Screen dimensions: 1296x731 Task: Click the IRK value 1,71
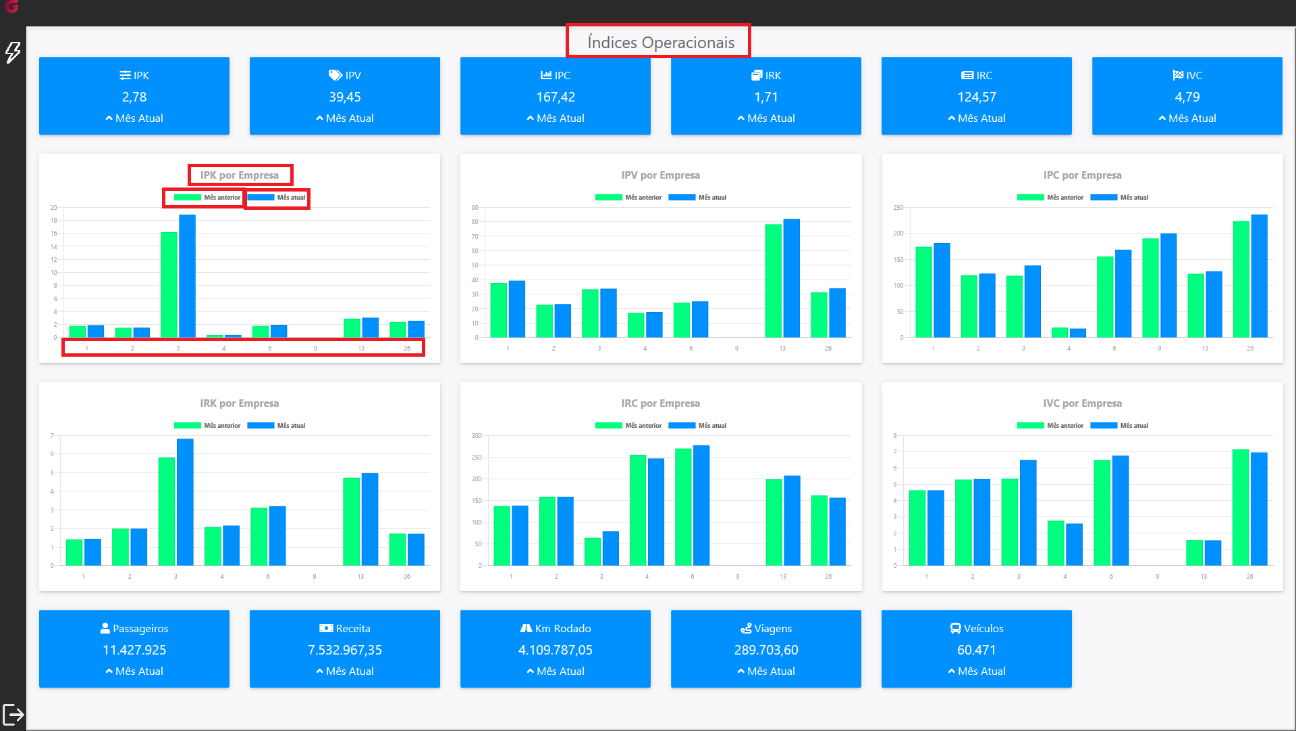pyautogui.click(x=766, y=97)
